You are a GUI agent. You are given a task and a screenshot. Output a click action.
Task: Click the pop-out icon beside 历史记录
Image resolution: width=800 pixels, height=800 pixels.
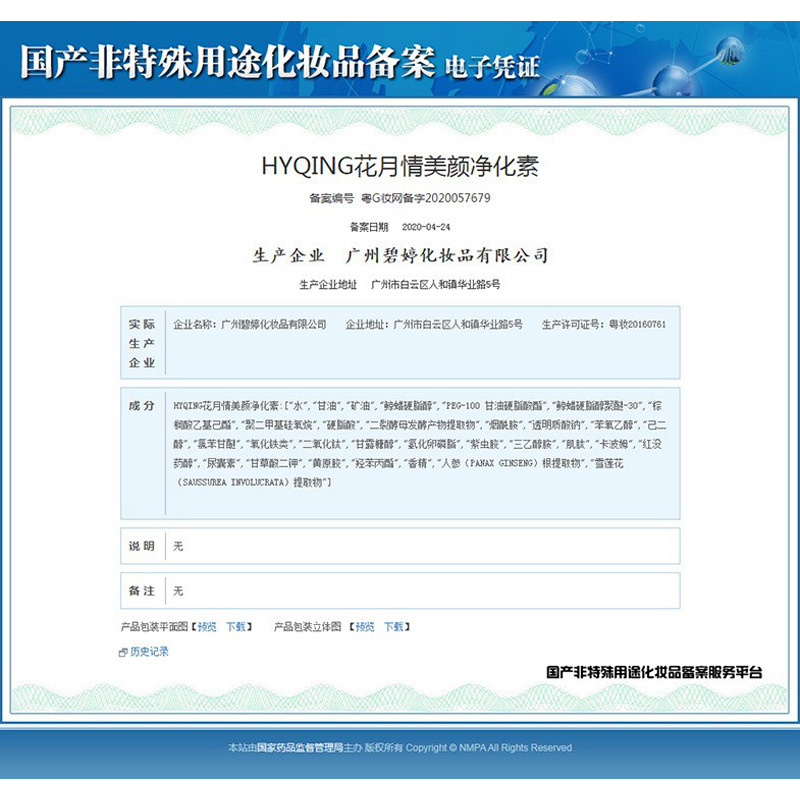pos(122,653)
